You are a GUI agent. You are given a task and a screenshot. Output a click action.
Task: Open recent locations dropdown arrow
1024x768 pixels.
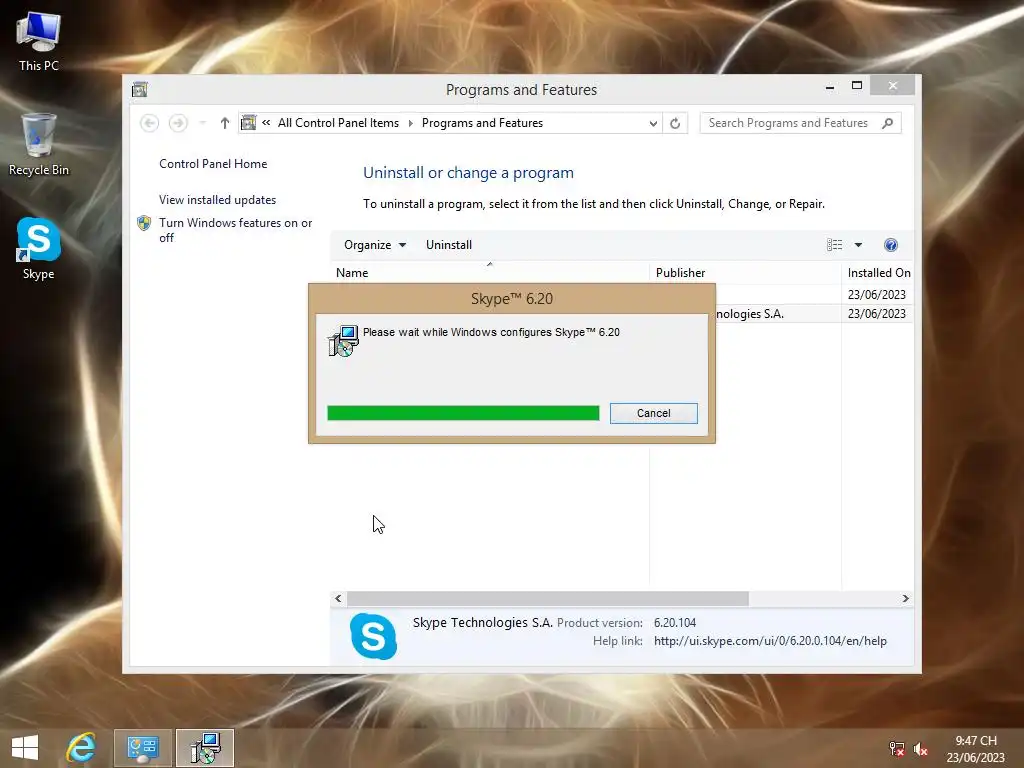click(202, 123)
